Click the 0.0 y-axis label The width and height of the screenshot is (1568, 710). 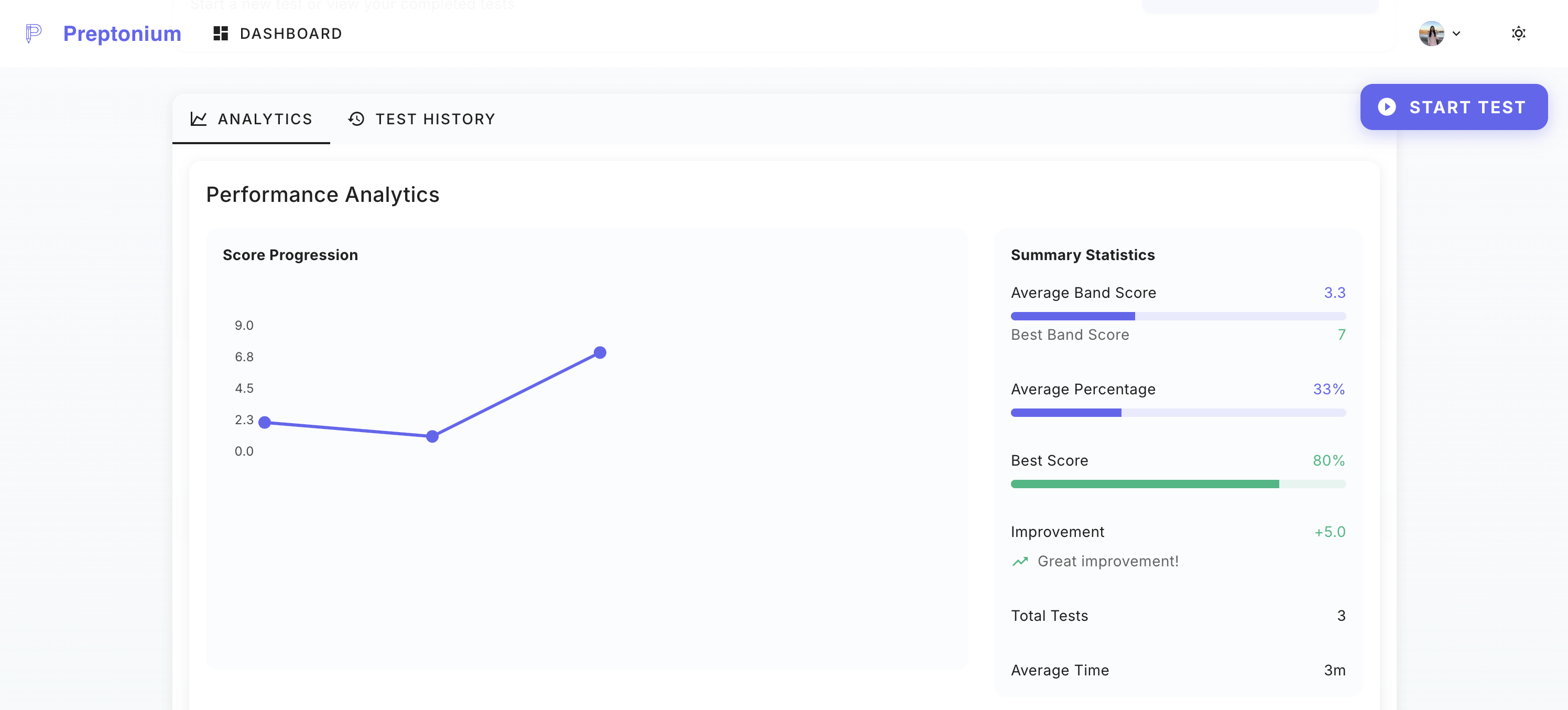[x=244, y=451]
